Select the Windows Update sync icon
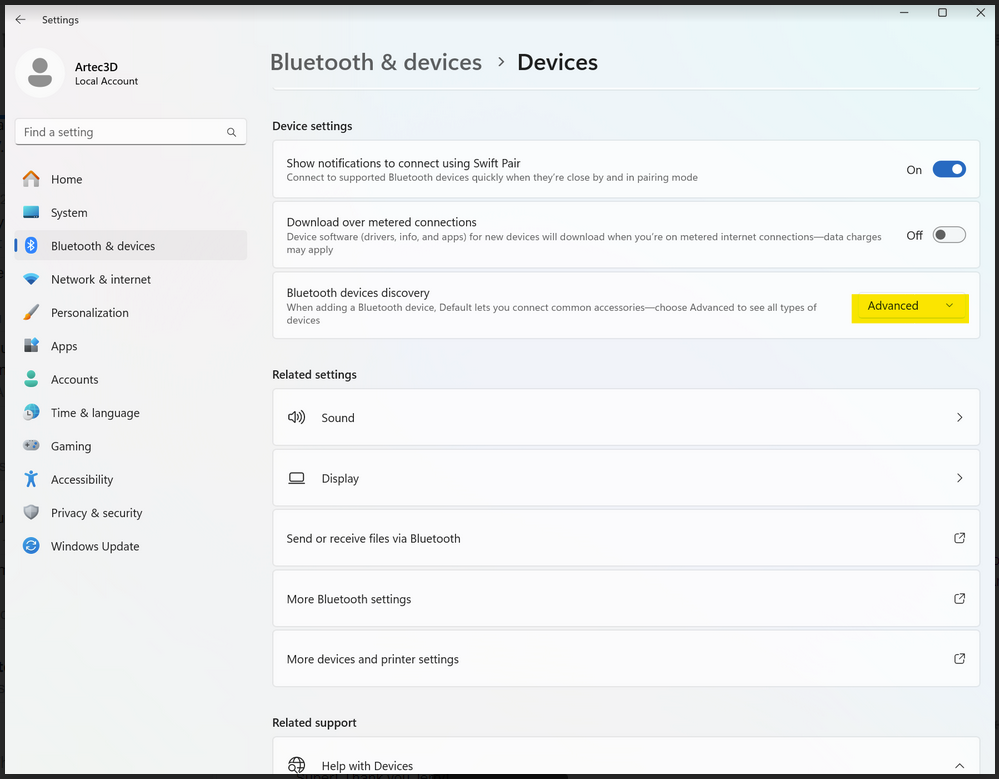 point(31,546)
